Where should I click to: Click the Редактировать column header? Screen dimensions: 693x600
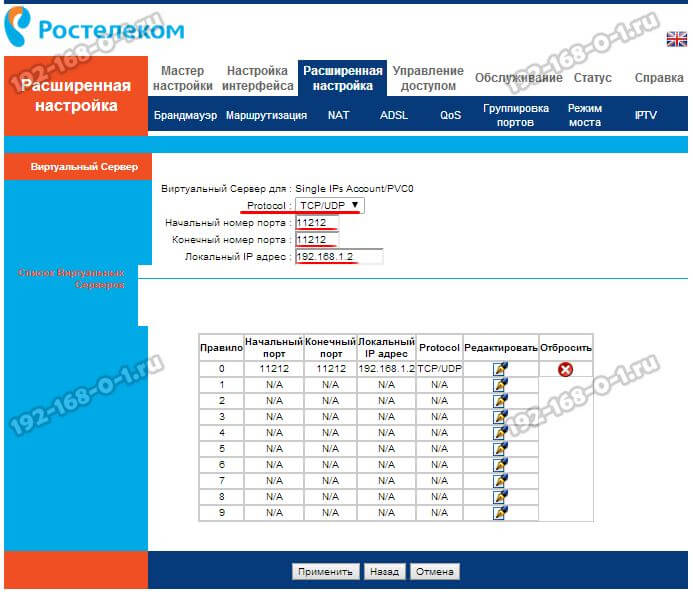click(x=501, y=348)
